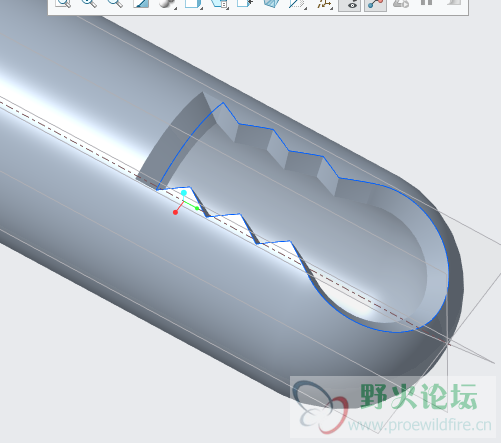Select the Zoom In tool
Viewport: 501px width, 443px height.
pos(89,3)
